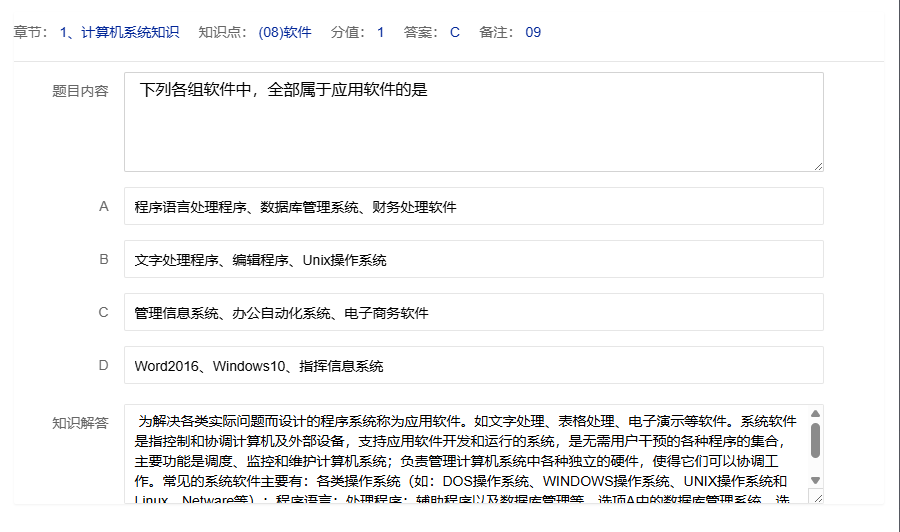This screenshot has height=532, width=900.
Task: Click the A option label
Action: (103, 207)
